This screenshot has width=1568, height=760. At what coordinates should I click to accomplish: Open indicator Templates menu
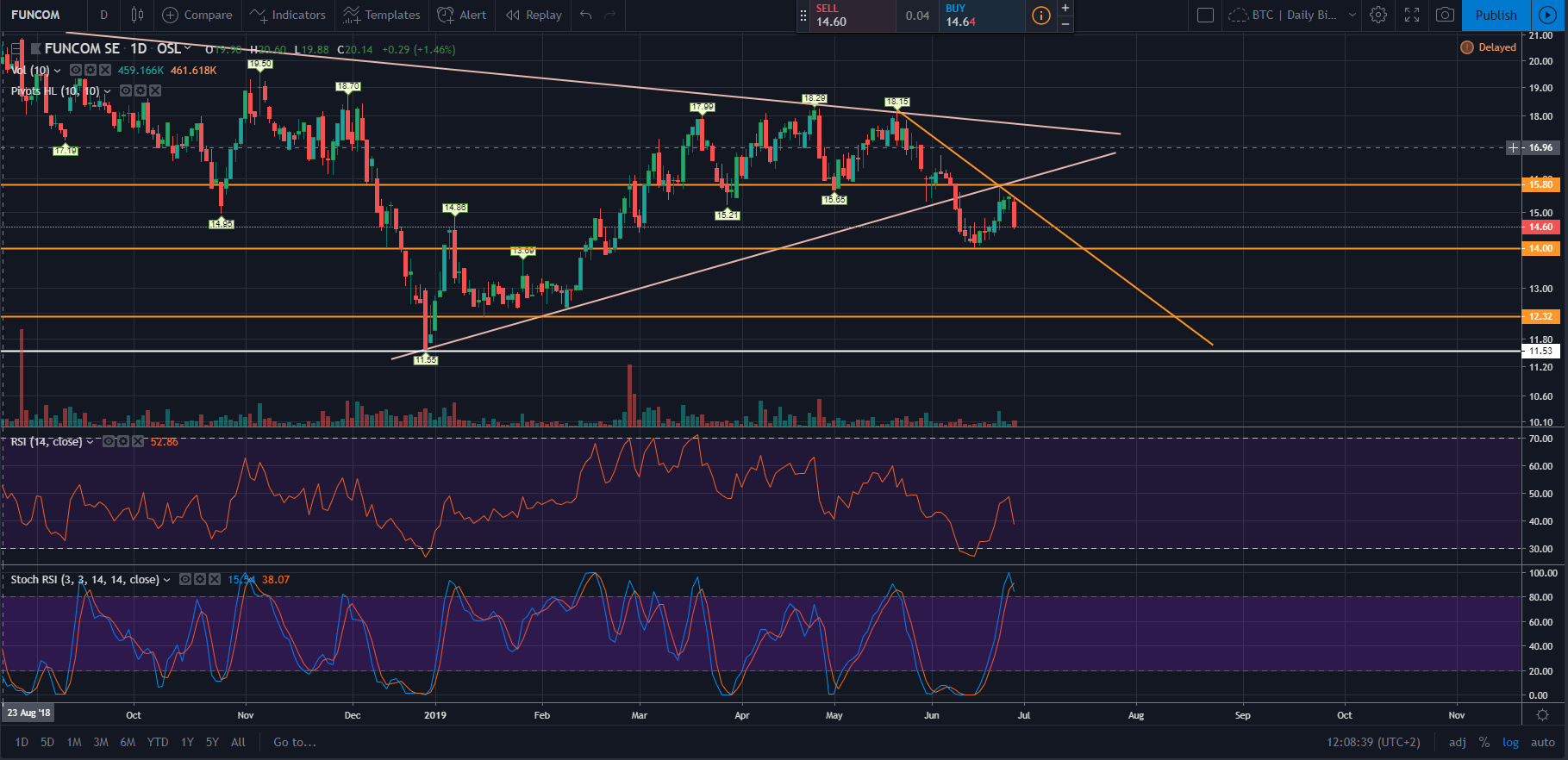382,15
